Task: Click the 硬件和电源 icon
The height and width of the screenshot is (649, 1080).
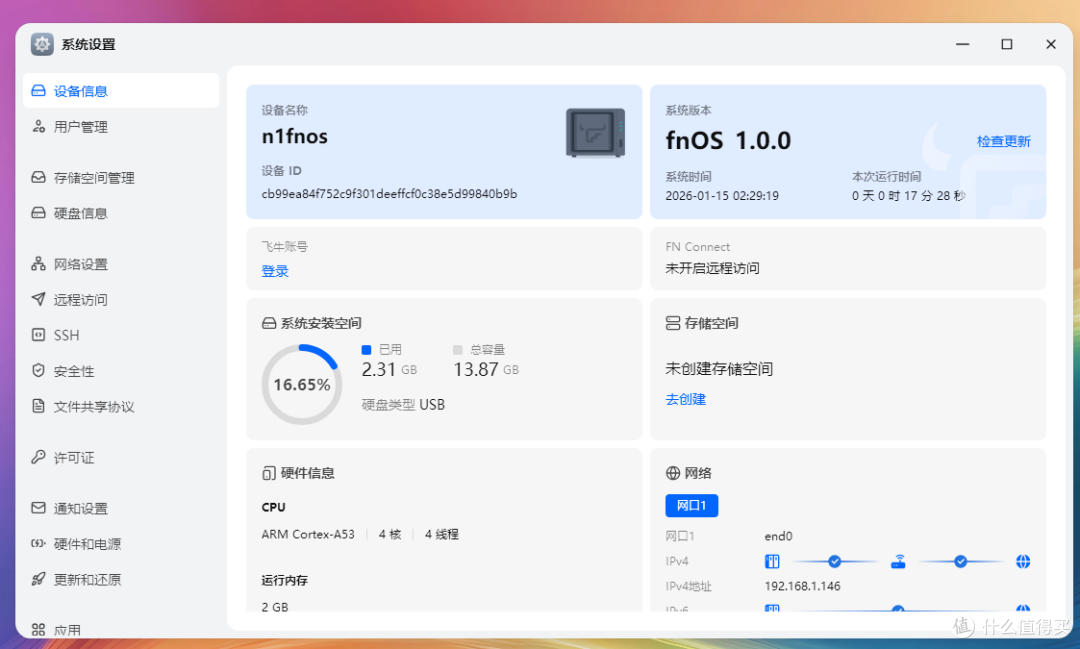Action: [x=39, y=544]
